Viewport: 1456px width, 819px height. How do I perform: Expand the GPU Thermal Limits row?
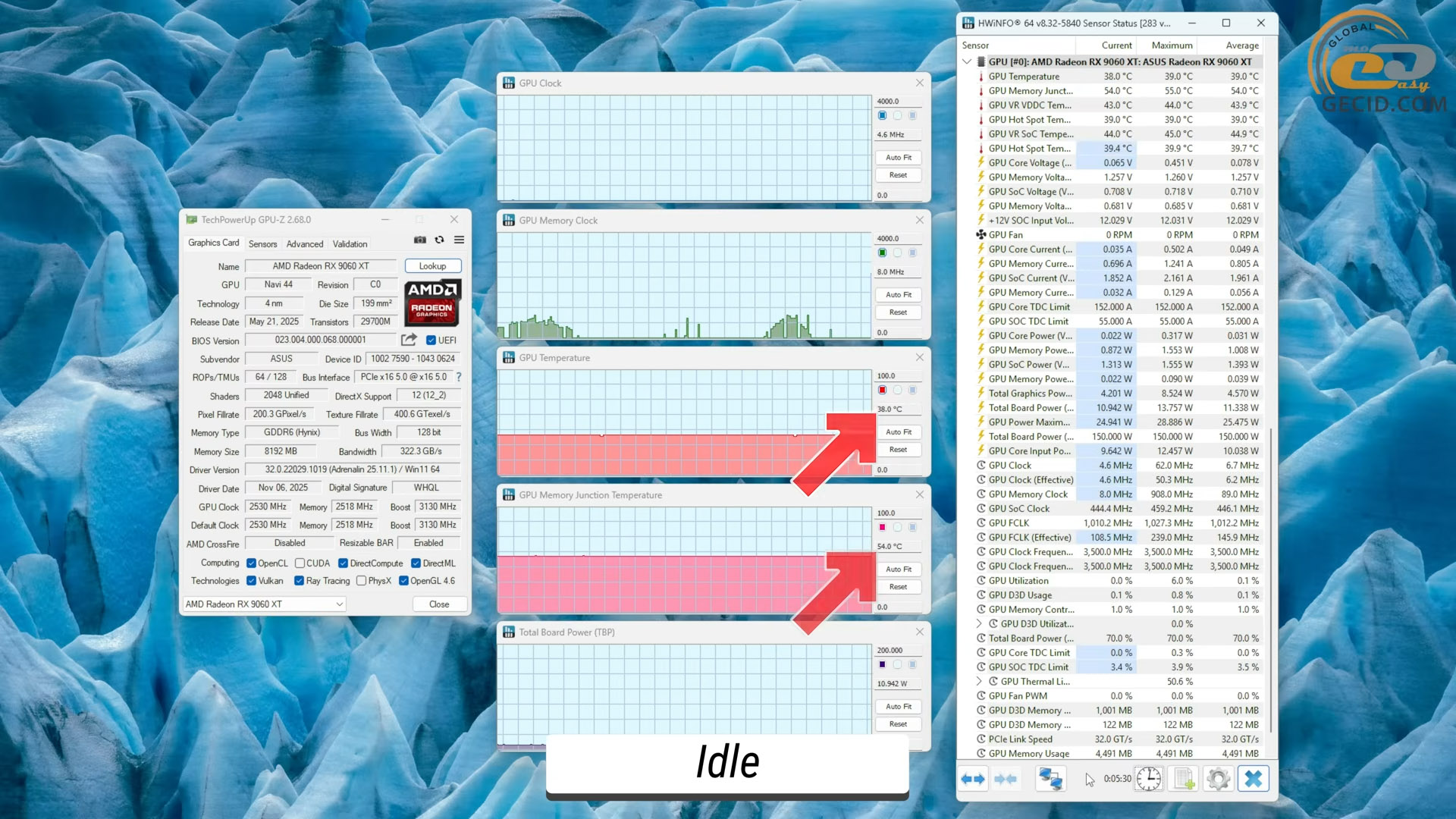pos(979,681)
